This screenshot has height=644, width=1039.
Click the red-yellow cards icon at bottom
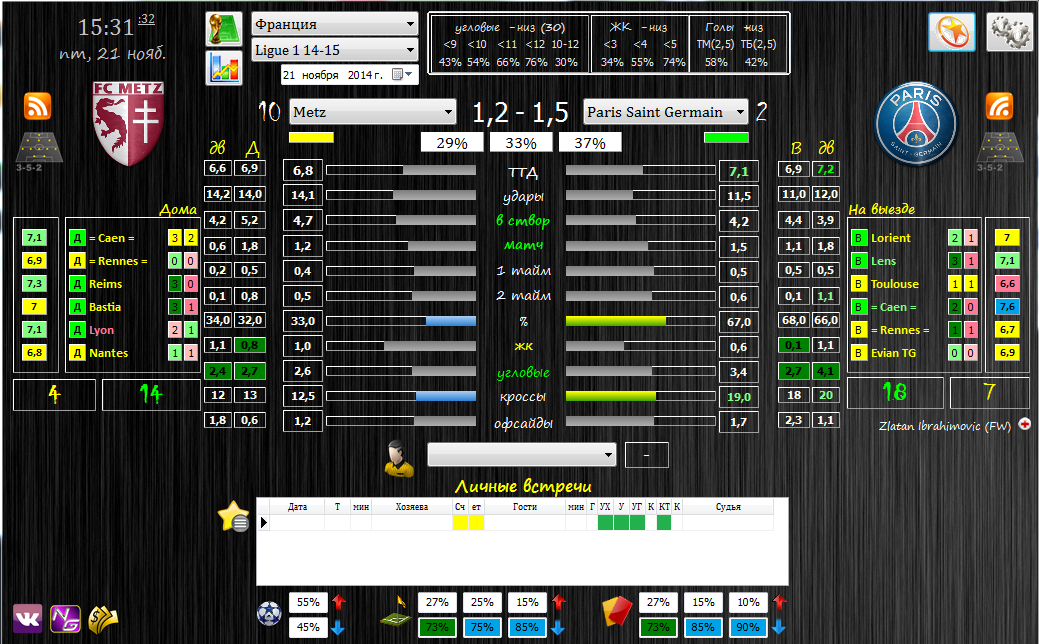[x=616, y=612]
